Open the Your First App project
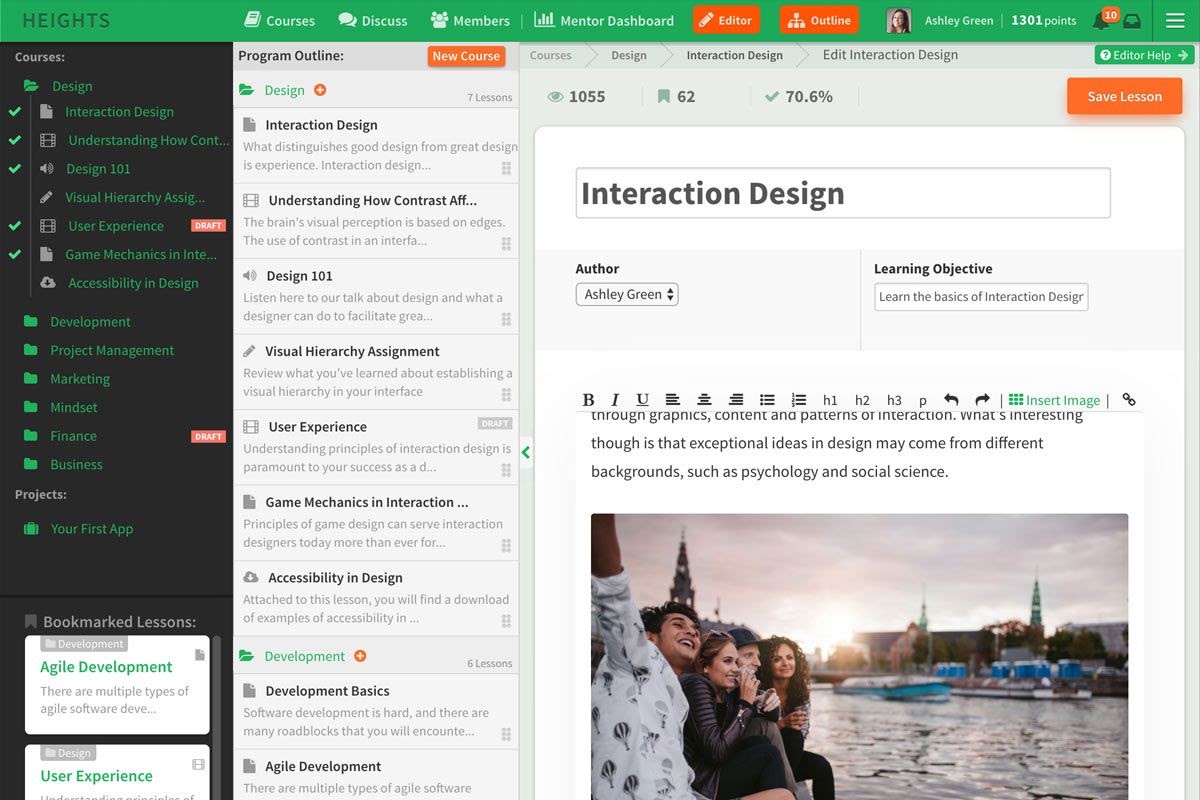Image resolution: width=1200 pixels, height=800 pixels. [92, 529]
